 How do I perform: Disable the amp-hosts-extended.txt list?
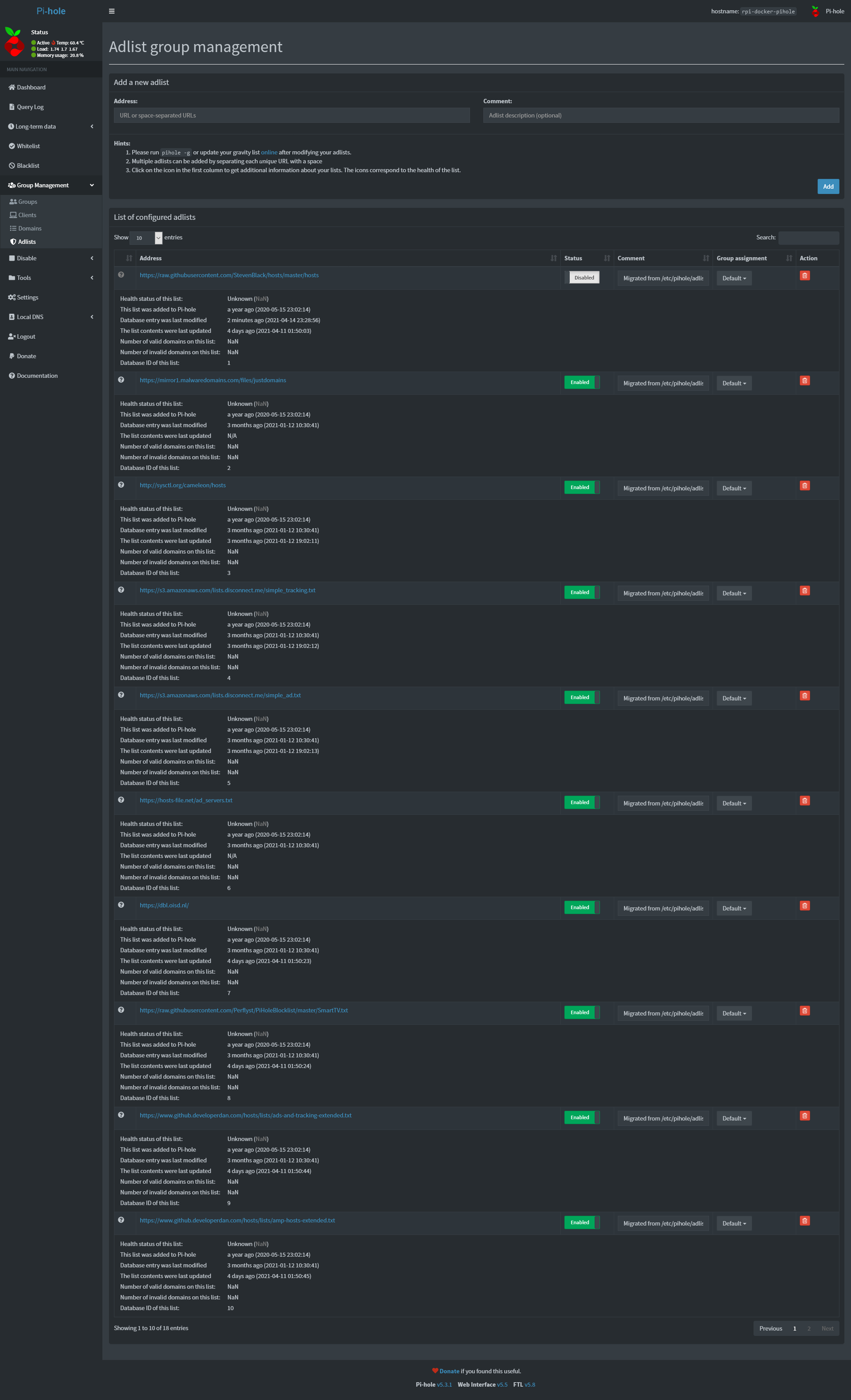582,1223
